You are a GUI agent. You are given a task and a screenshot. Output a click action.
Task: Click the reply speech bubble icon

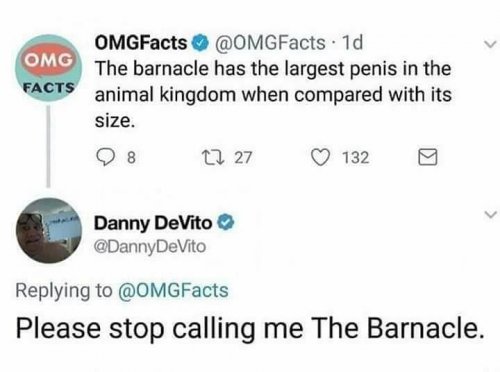[105, 157]
